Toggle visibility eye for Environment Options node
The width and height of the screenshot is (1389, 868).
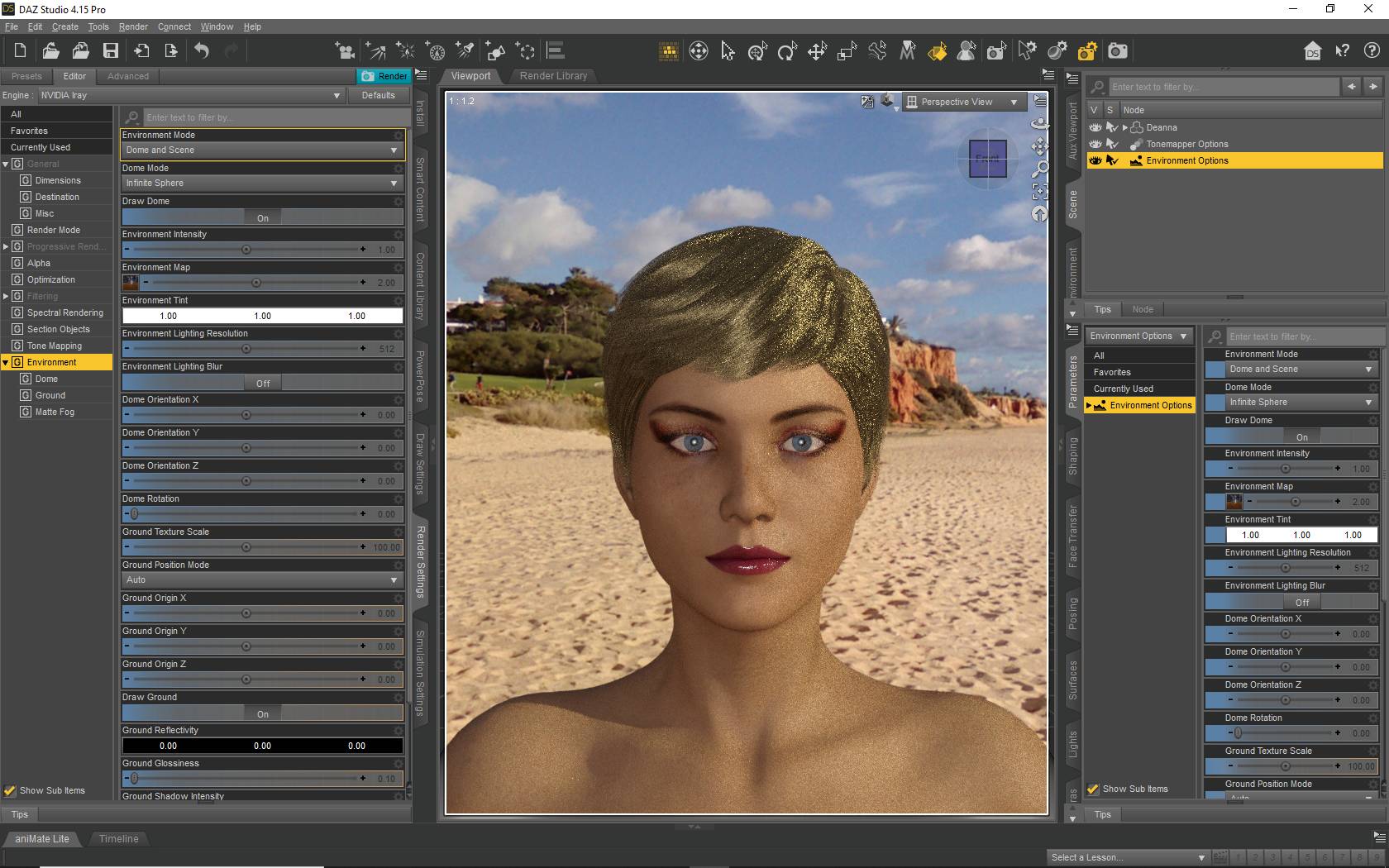click(1095, 160)
